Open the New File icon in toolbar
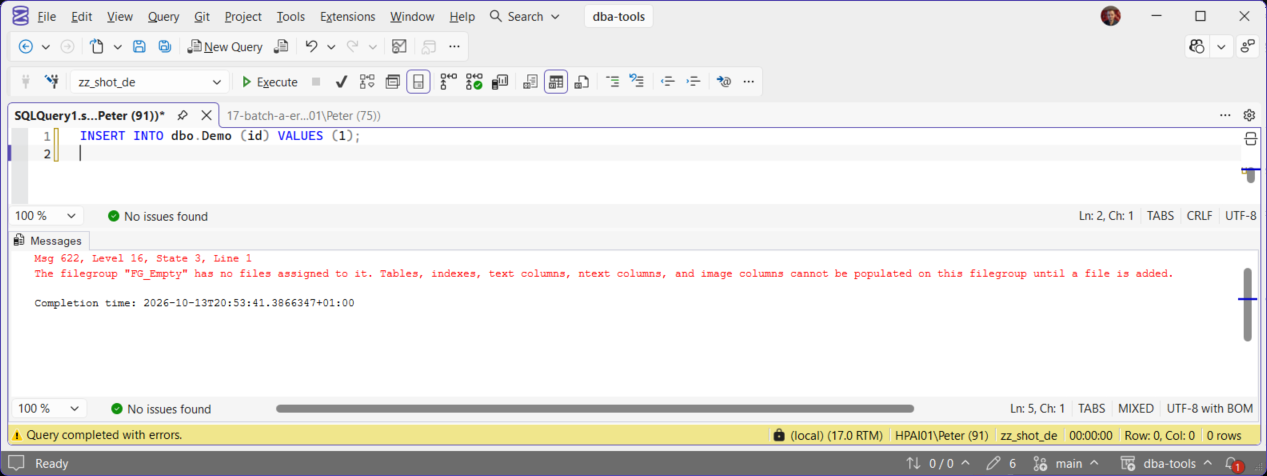Viewport: 1267px width, 476px height. pos(97,46)
